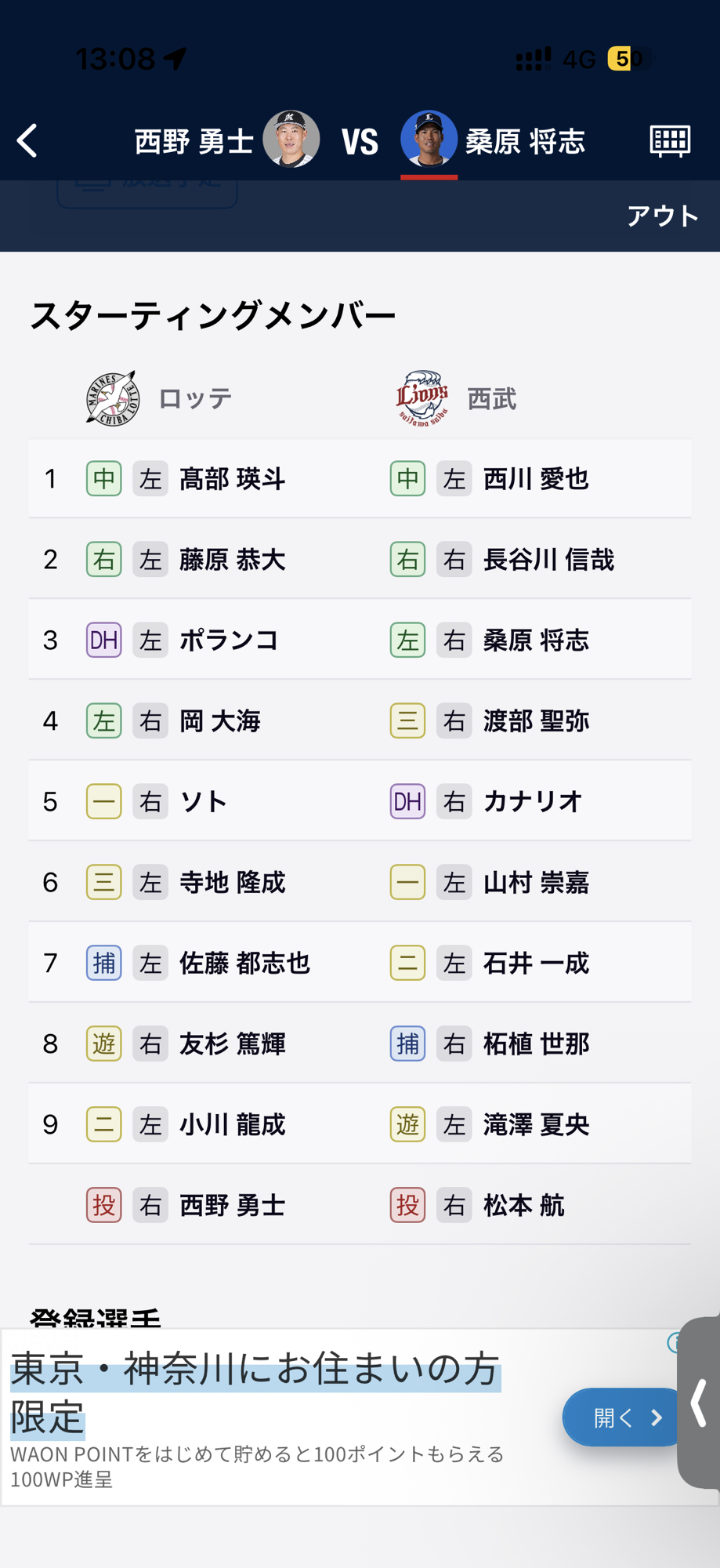Image resolution: width=720 pixels, height=1568 pixels.
Task: Select batter 桑原 将志's photo tab
Action: (x=429, y=140)
